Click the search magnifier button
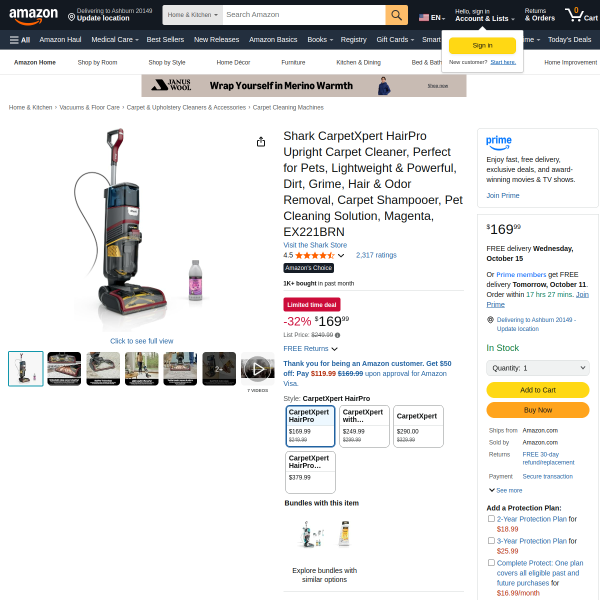 [x=396, y=15]
